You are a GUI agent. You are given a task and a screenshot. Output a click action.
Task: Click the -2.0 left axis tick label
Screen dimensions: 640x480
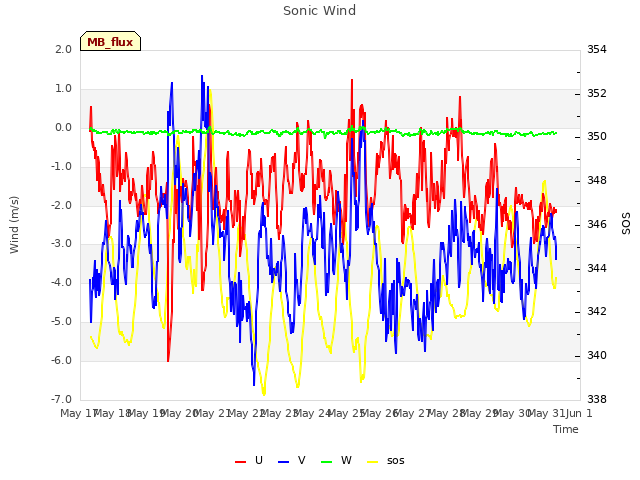62,205
